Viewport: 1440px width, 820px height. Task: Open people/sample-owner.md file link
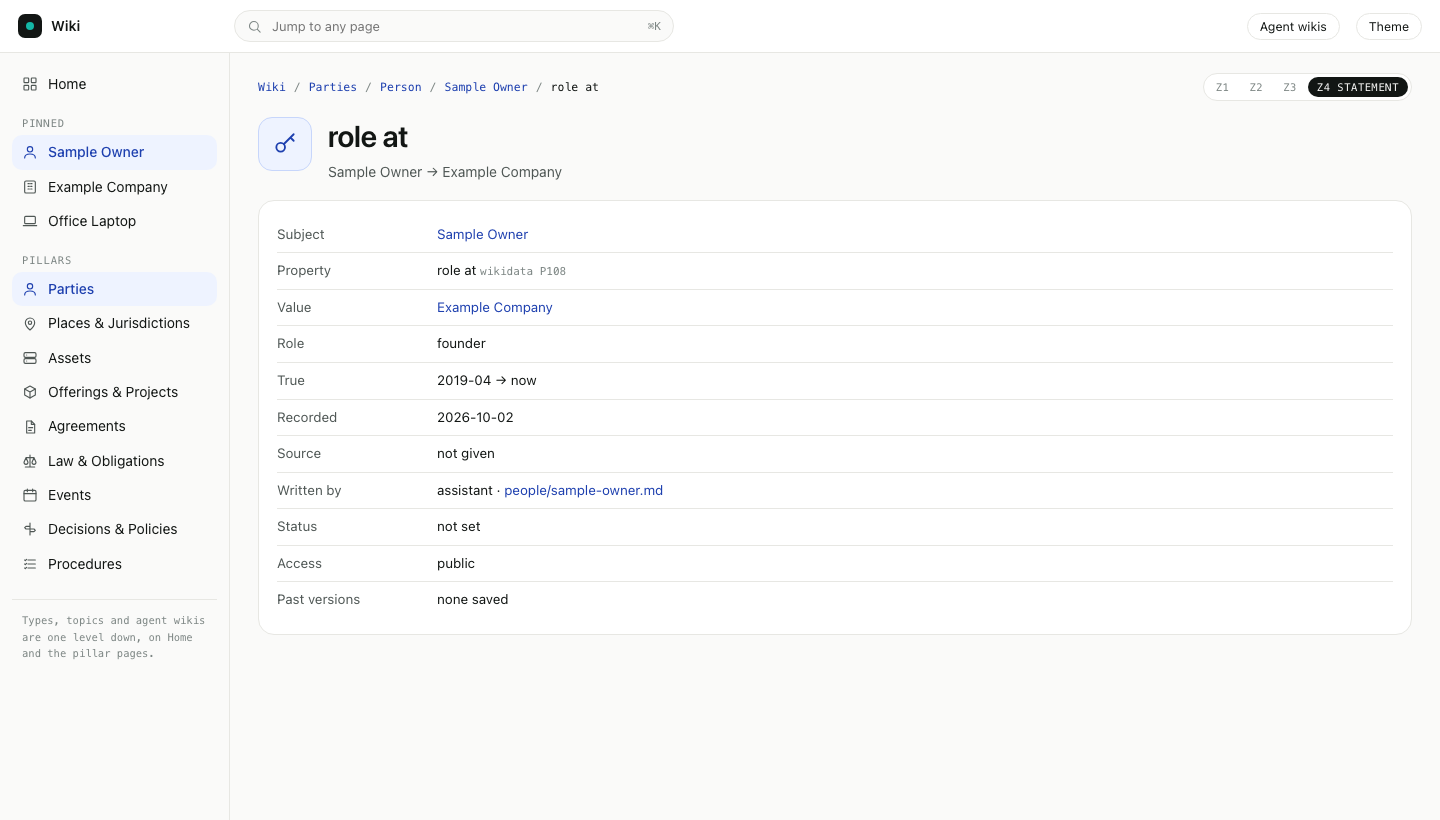pyautogui.click(x=584, y=490)
